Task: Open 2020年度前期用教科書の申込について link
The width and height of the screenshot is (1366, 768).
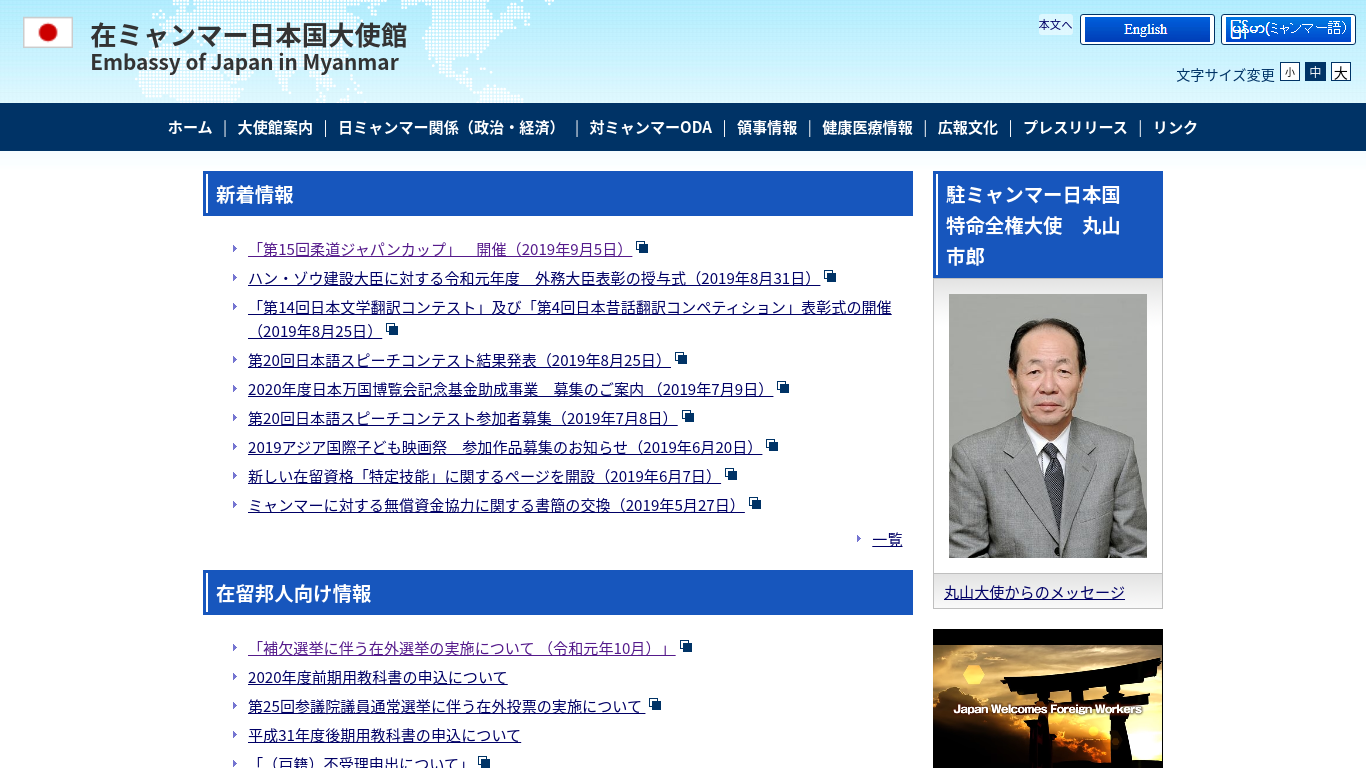Action: tap(378, 678)
